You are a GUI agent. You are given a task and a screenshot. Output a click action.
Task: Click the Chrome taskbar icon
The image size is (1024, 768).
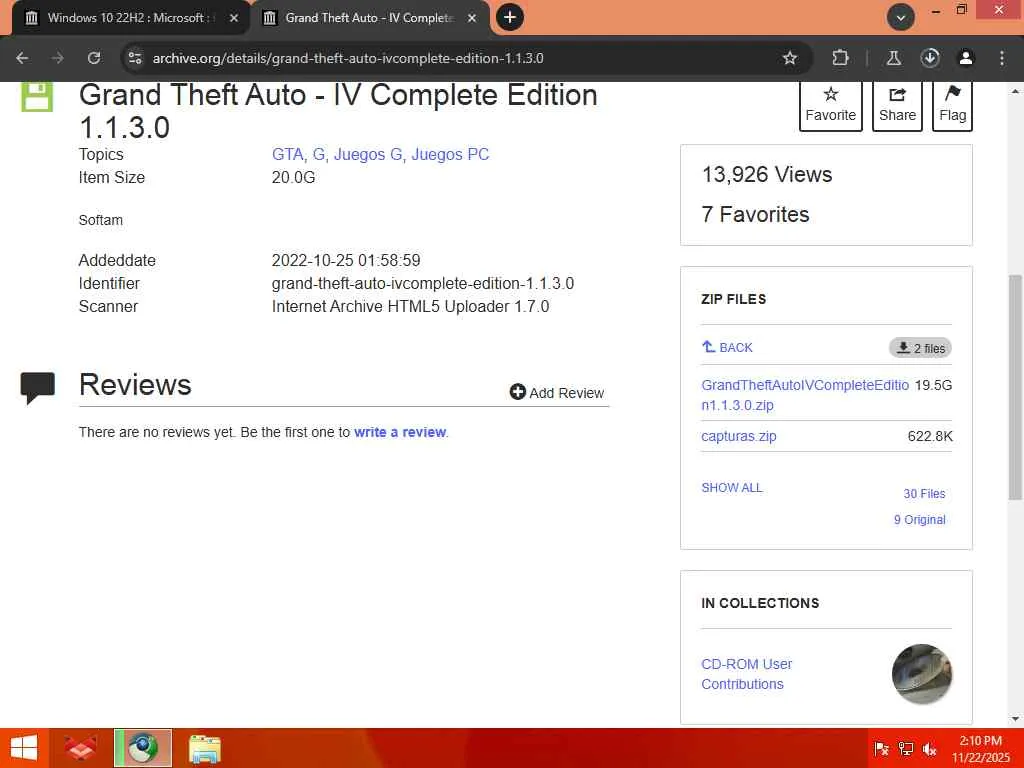point(143,748)
